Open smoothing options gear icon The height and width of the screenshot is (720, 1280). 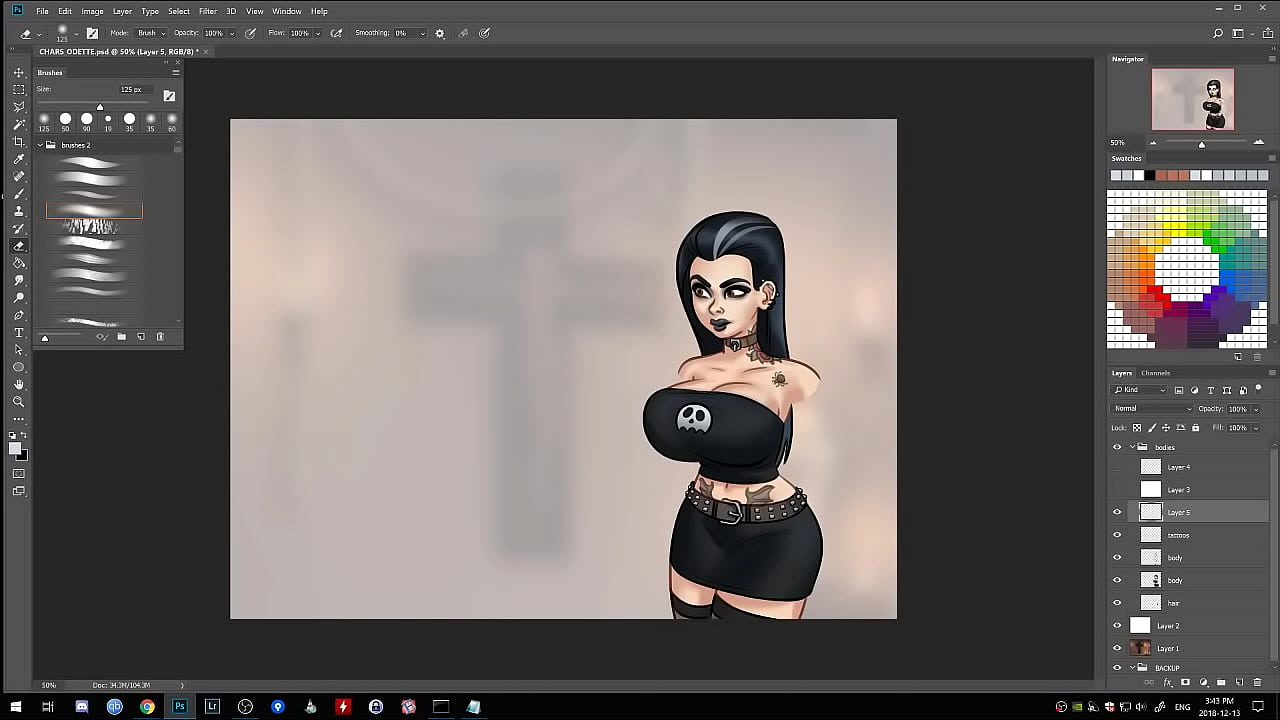click(x=439, y=33)
